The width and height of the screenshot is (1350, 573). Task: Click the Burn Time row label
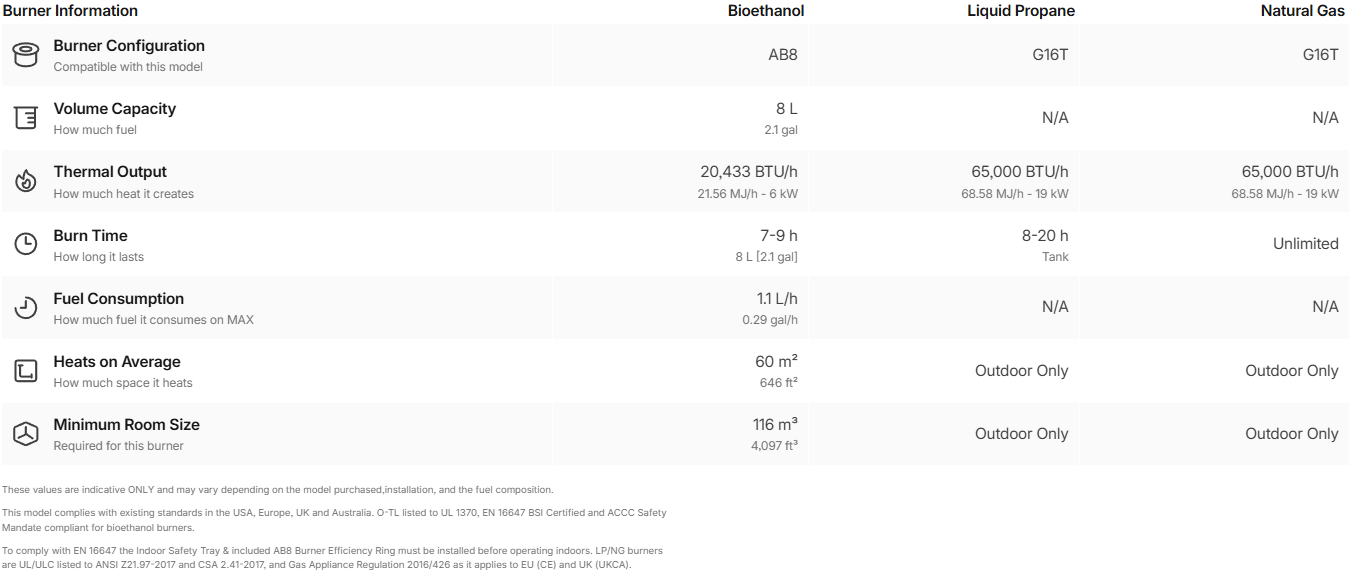[90, 236]
